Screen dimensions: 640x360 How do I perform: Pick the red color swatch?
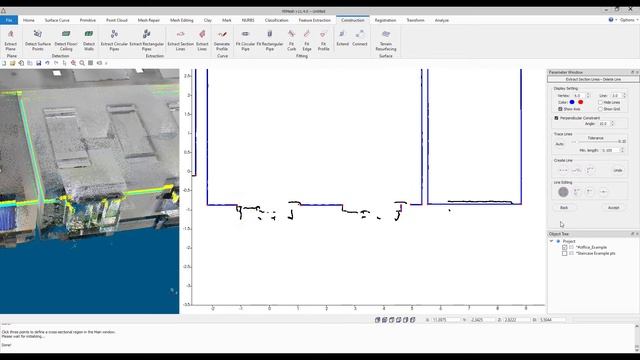click(x=580, y=102)
